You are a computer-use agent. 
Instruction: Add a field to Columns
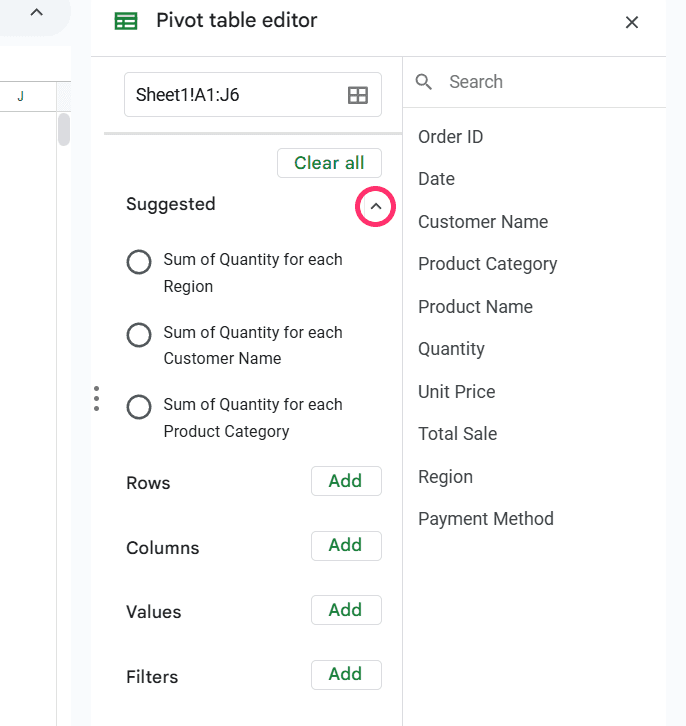click(x=346, y=545)
